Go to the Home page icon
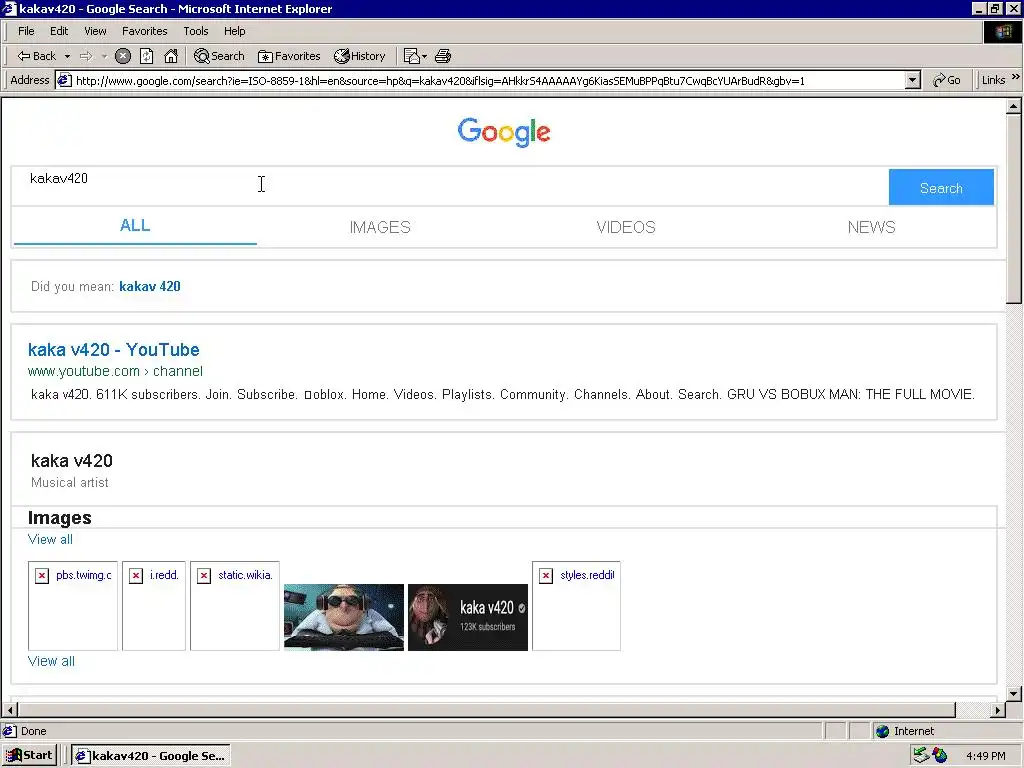This screenshot has height=768, width=1024. (x=171, y=56)
